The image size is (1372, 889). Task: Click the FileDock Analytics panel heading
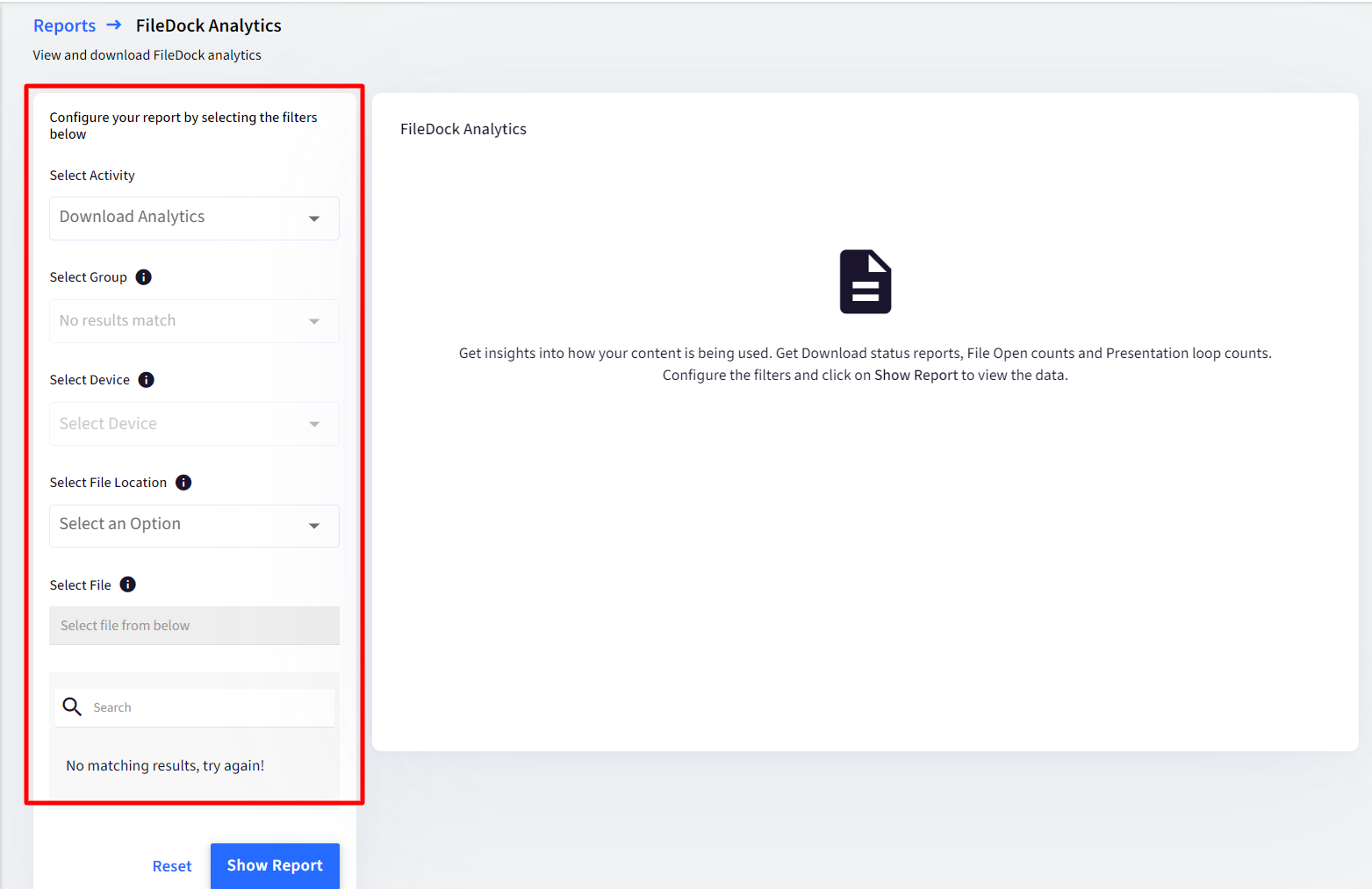pos(463,129)
